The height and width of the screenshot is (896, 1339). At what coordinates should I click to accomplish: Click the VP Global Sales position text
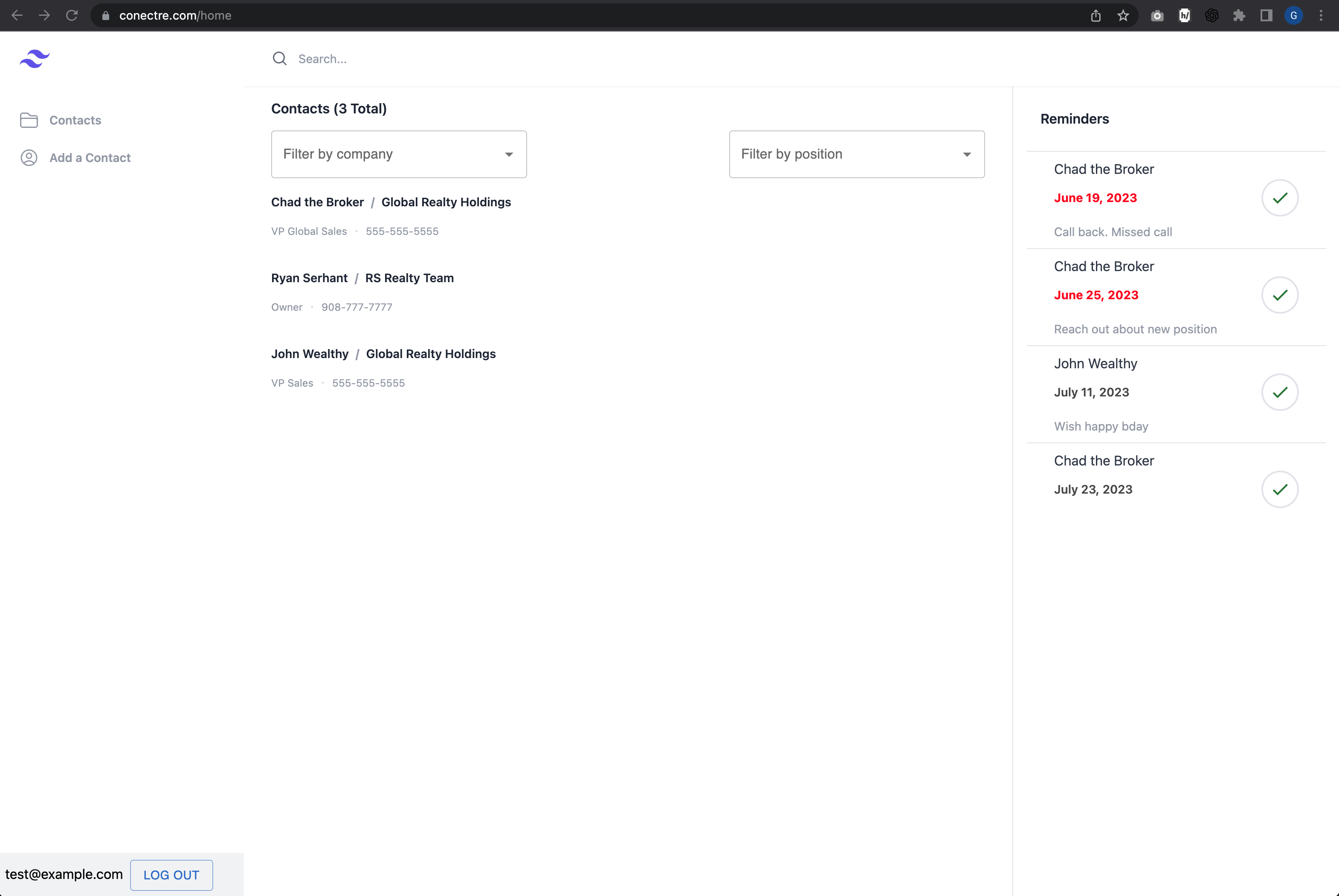(309, 231)
